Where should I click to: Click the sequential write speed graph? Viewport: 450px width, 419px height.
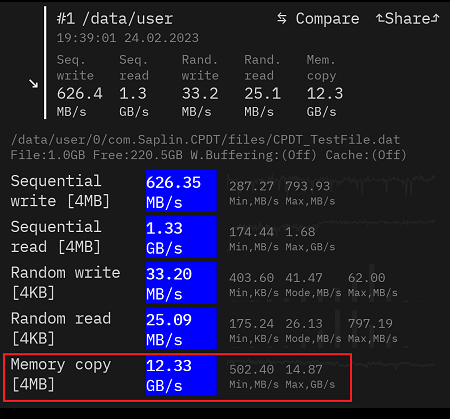[332, 191]
